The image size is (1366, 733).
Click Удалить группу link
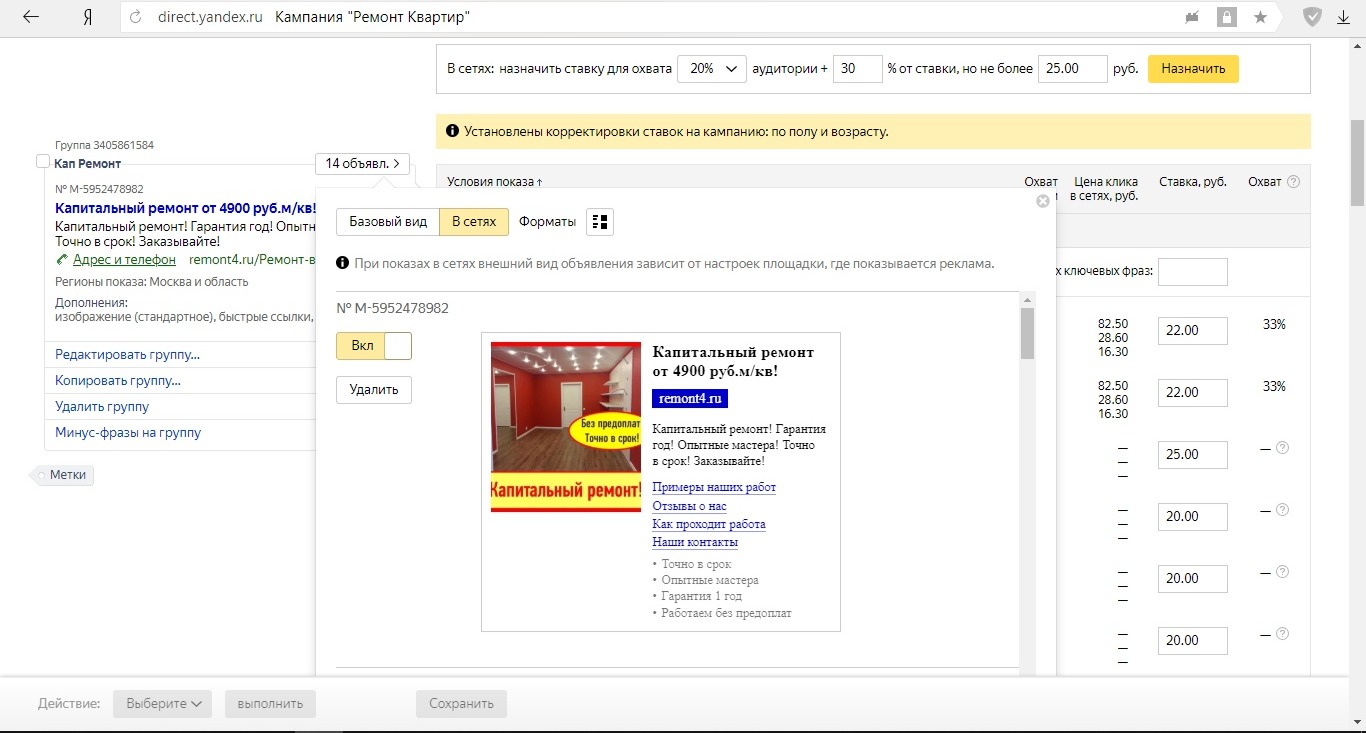[x=102, y=407]
